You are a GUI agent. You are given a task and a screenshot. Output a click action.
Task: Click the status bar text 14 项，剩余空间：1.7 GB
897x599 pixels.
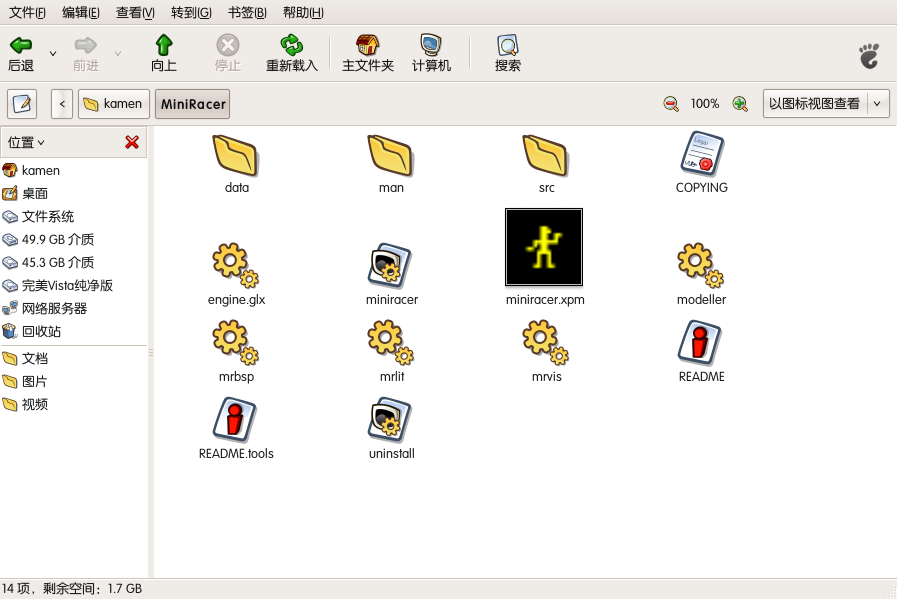(x=72, y=589)
